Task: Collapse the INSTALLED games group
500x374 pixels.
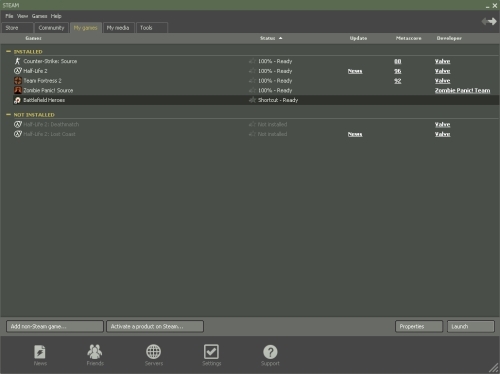Action: 9,51
